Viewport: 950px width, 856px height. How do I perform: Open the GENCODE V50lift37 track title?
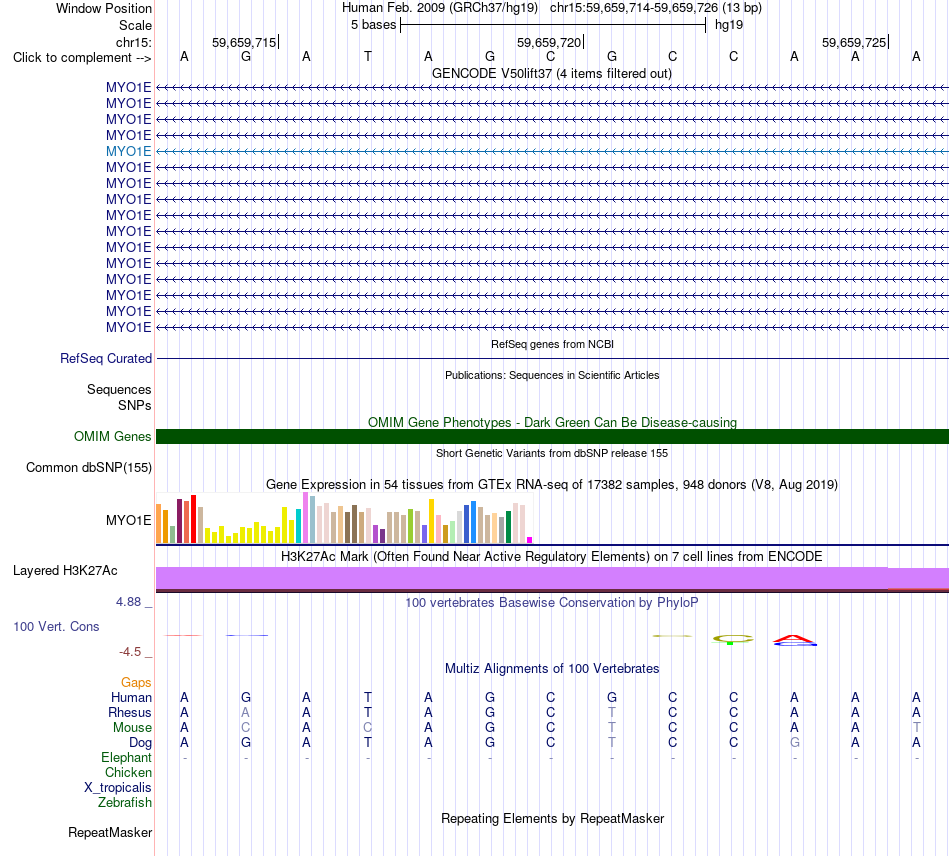(x=551, y=74)
